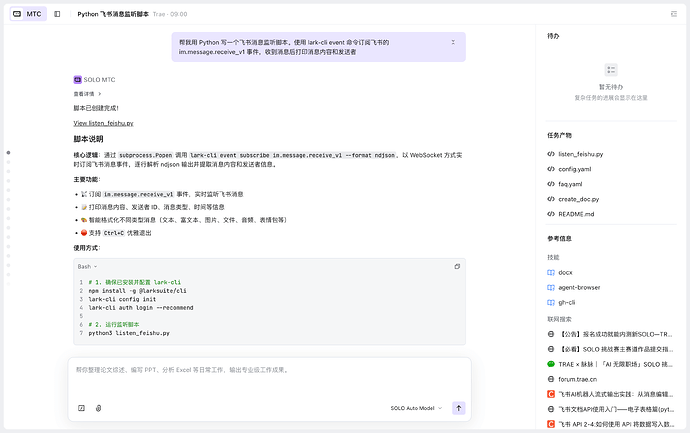Click code icon beside faq.yaml
The height and width of the screenshot is (433, 690).
click(x=551, y=184)
